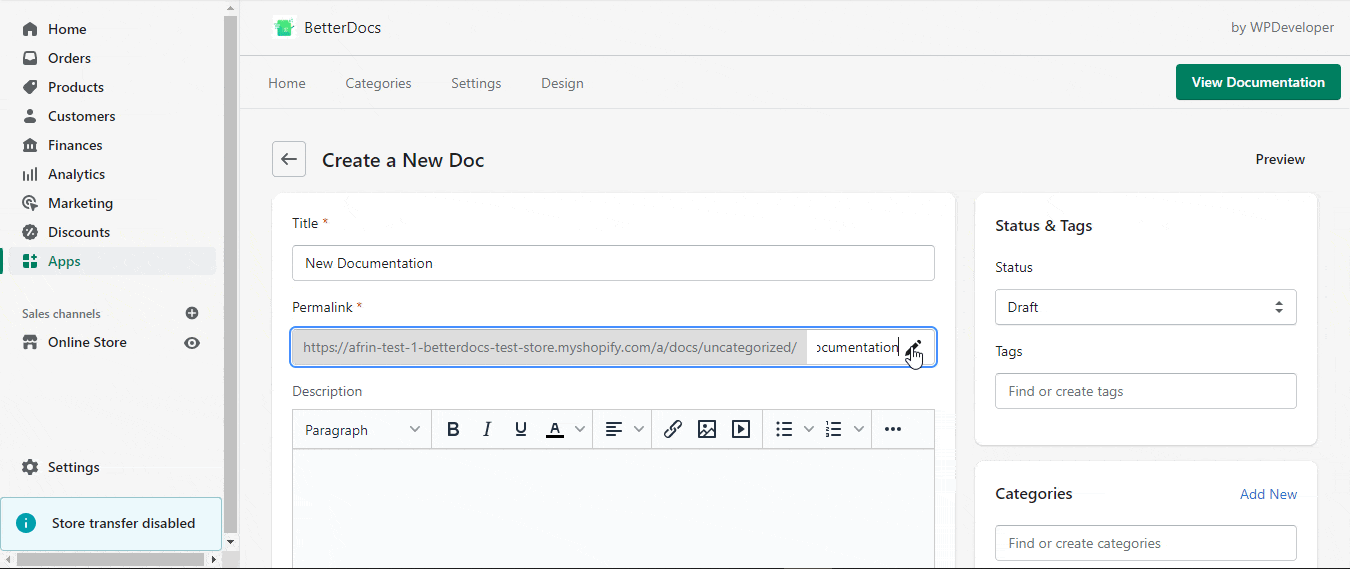Apply a numbered list
1350x569 pixels.
(833, 429)
